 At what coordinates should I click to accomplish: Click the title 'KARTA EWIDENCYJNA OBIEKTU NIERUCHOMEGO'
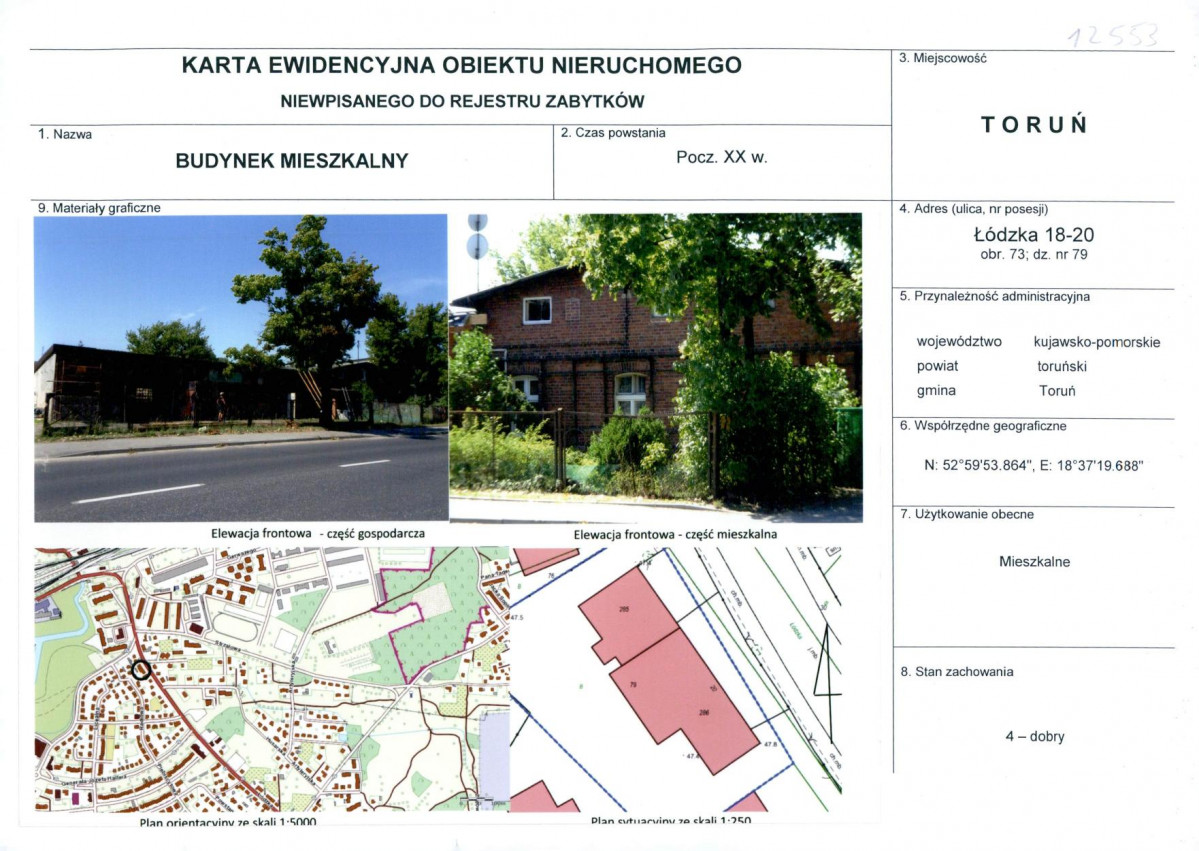click(461, 65)
